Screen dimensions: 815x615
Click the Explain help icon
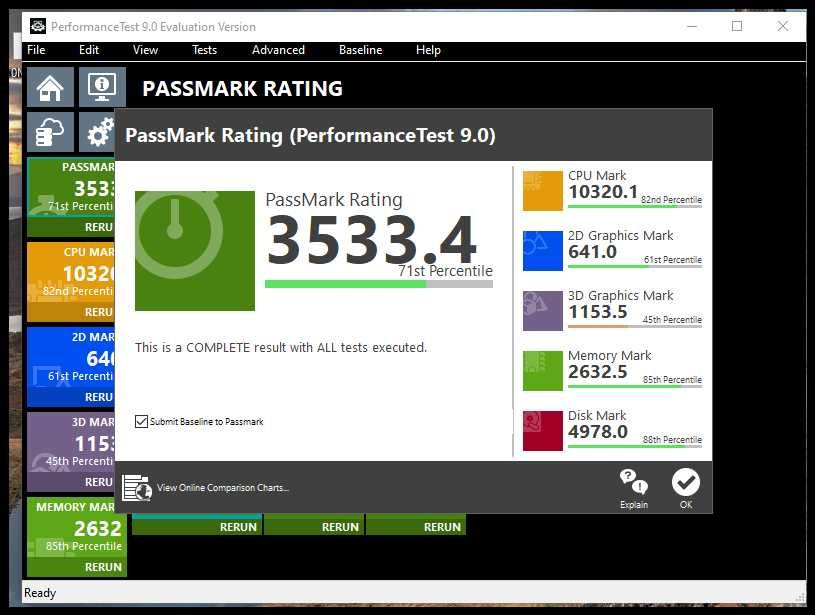point(634,482)
